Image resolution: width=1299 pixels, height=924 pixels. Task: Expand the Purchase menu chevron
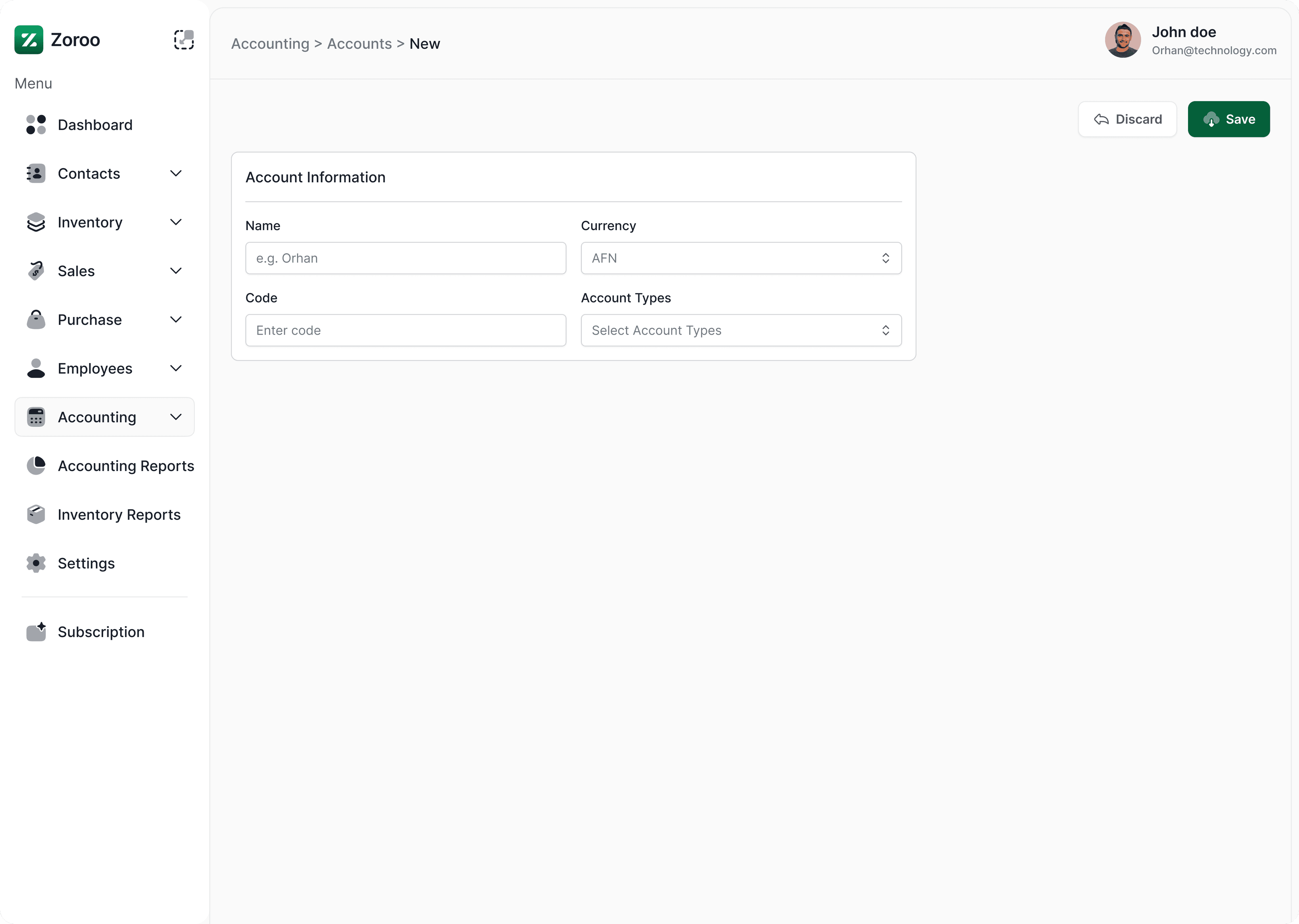176,320
